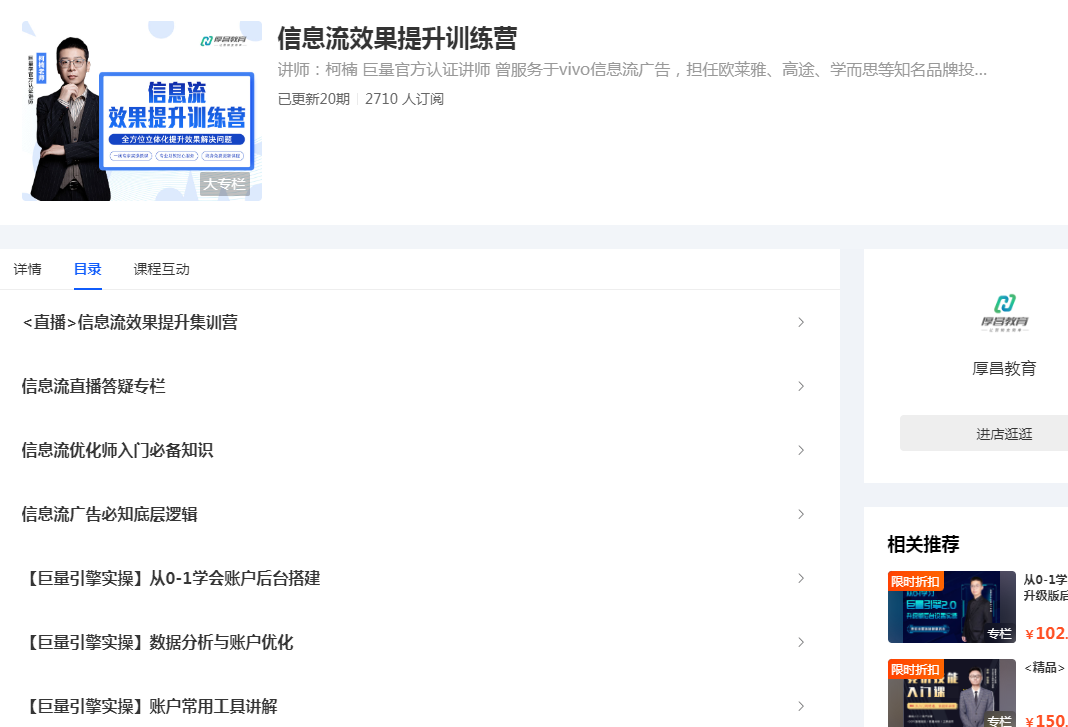The image size is (1068, 727).
Task: Open the 巨量引擎2.0 recommended course thumbnail
Action: point(952,607)
